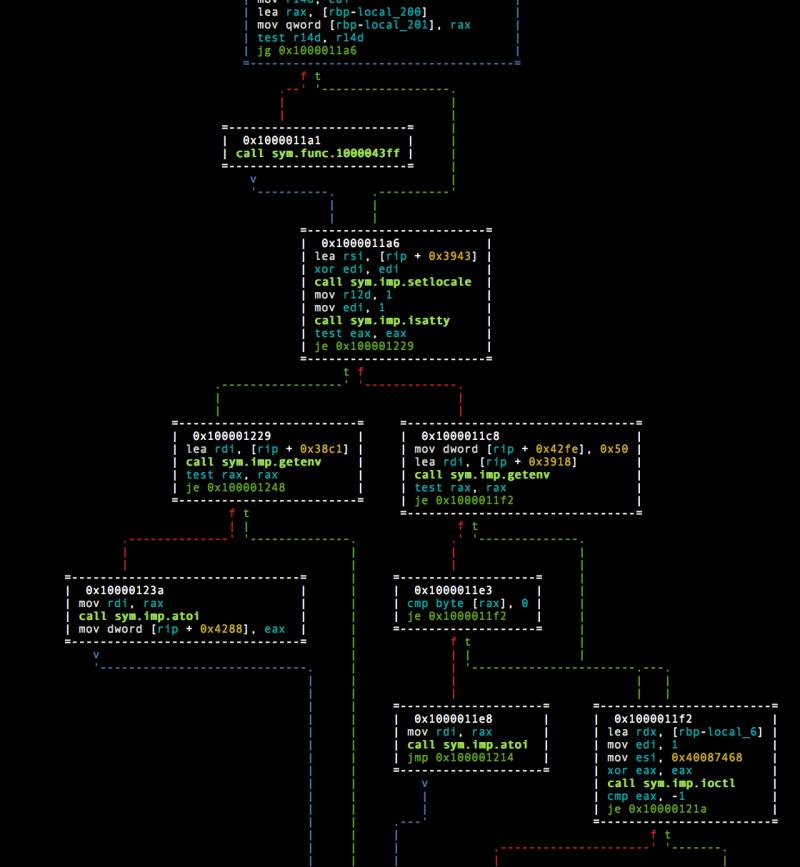
Task: Select the 'test eax, eax' instruction
Action: point(360,333)
